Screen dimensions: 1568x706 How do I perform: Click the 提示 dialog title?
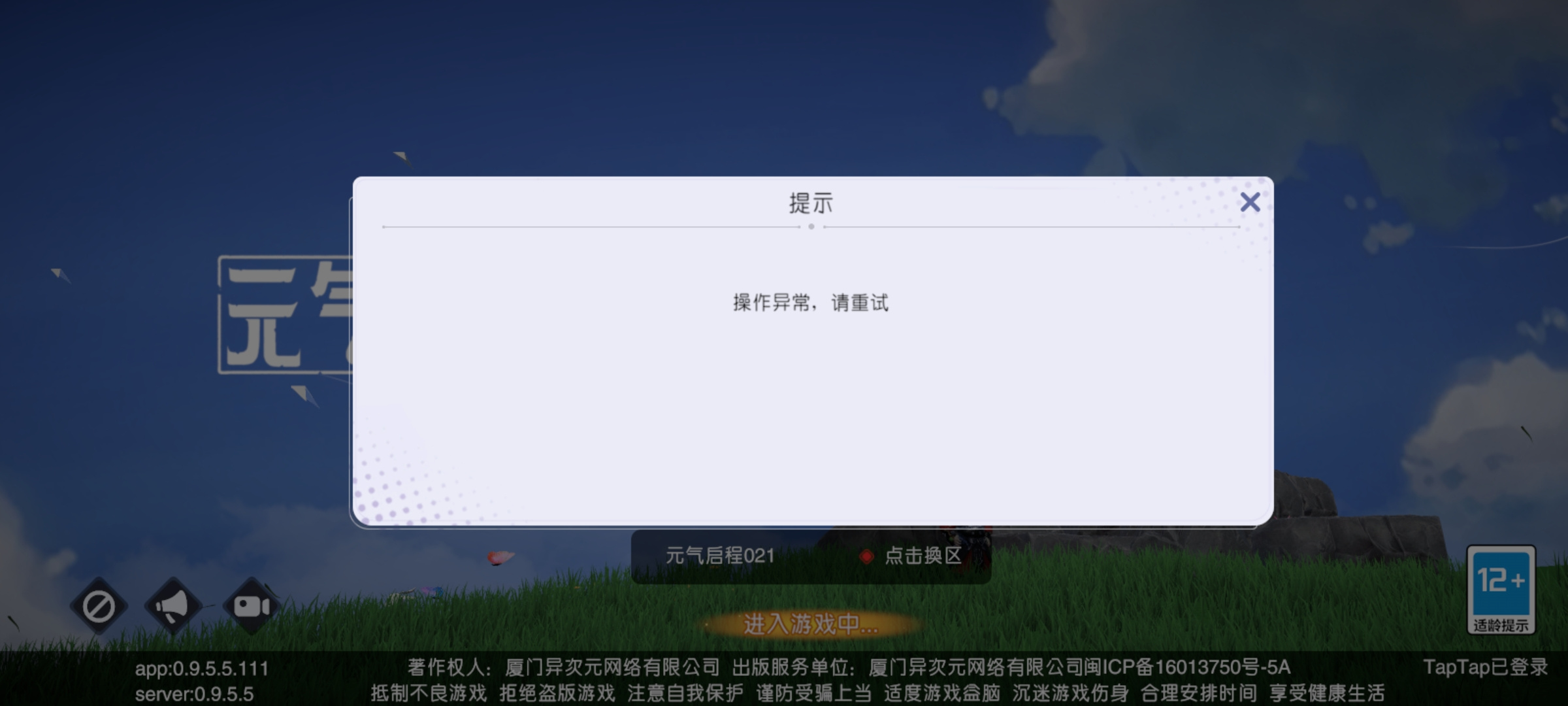811,203
